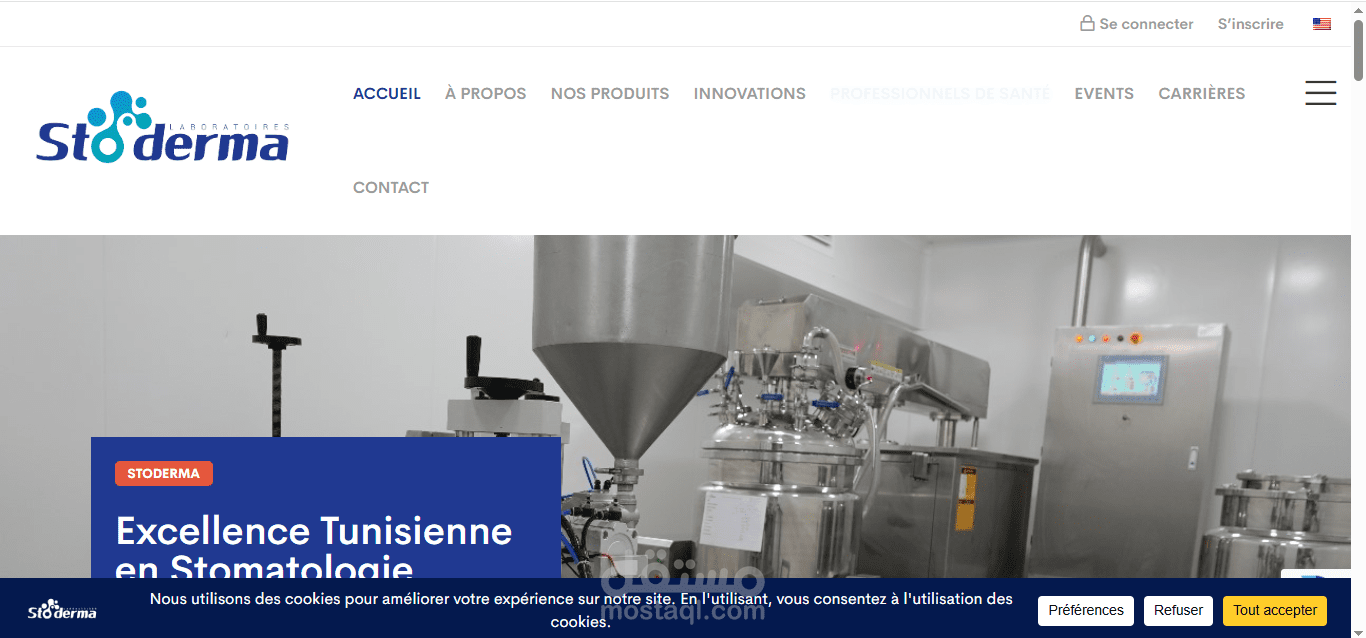Click the page vertical scrollbar thumb
The width and height of the screenshot is (1366, 638).
(1358, 48)
